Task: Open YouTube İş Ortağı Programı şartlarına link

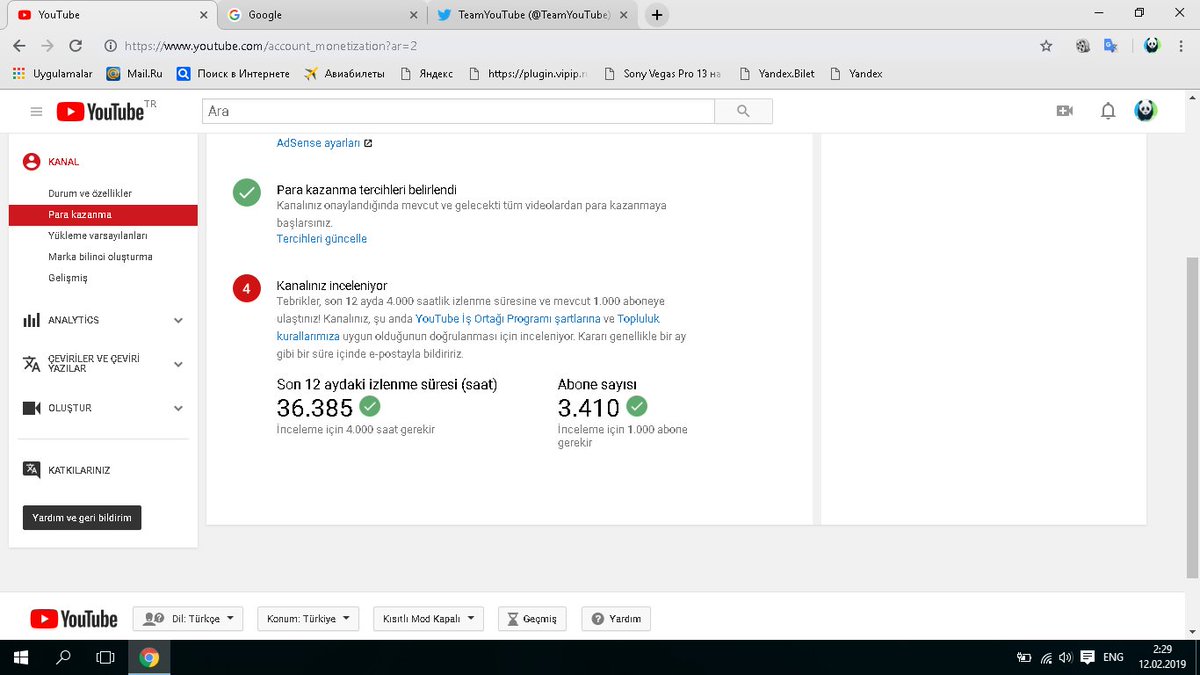Action: click(x=508, y=318)
